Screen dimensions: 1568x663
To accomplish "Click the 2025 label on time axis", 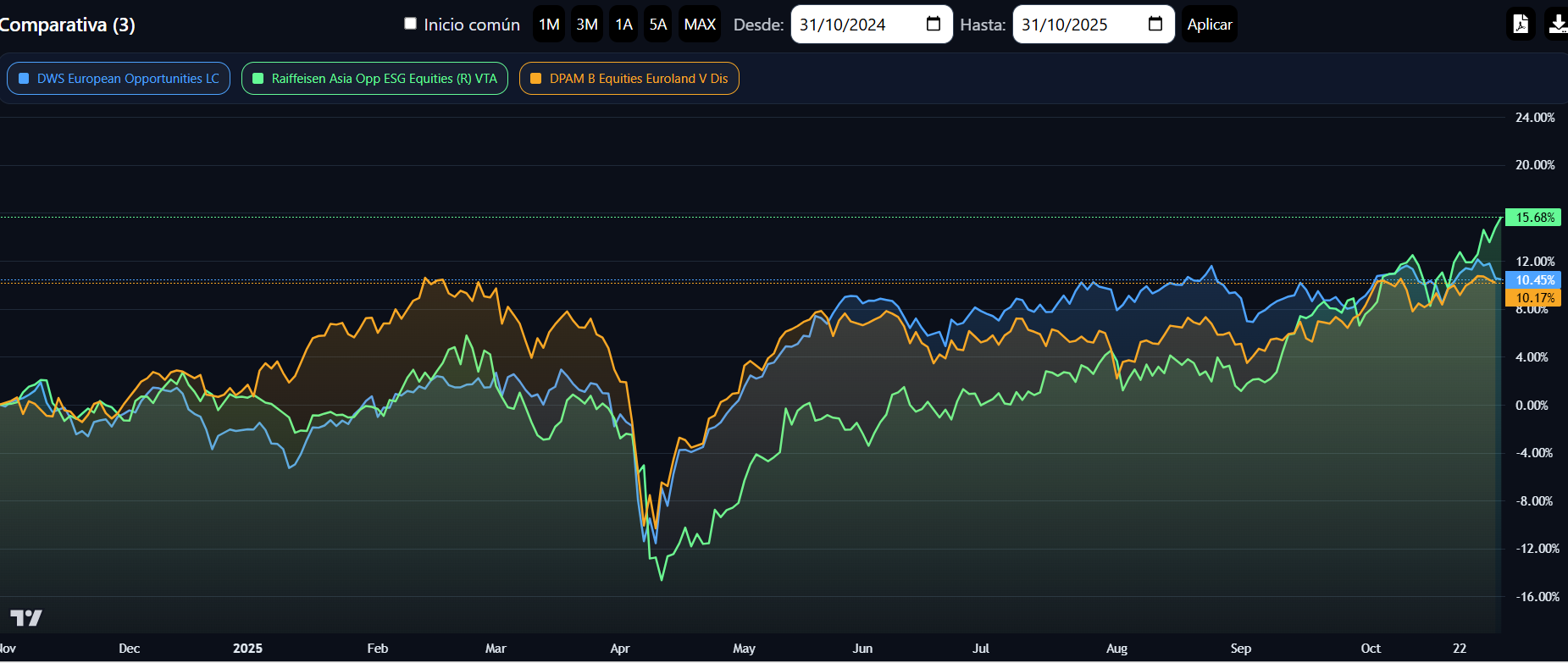I will pos(247,649).
